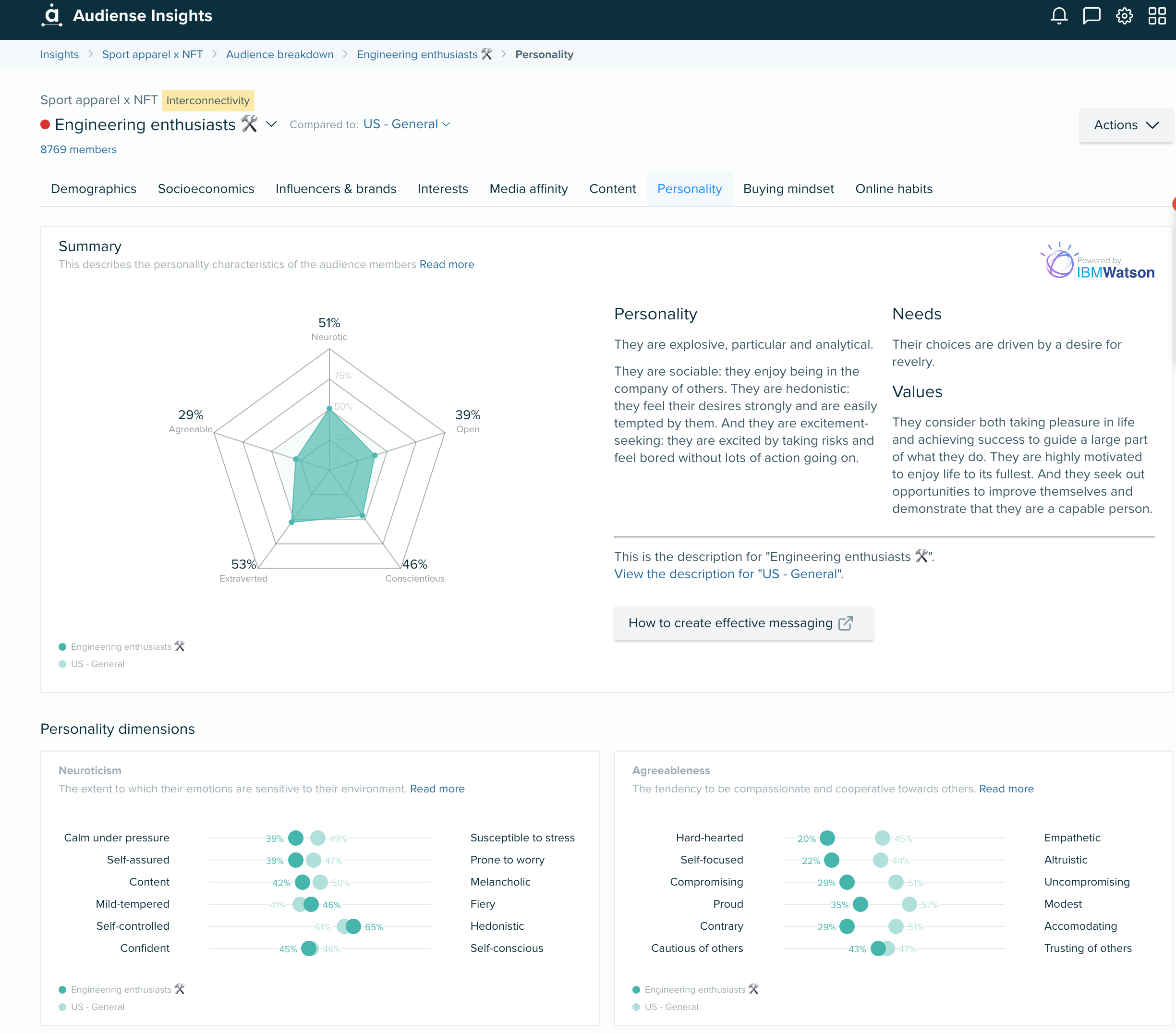Click View the description for US - General link
The width and height of the screenshot is (1176, 1033).
coord(728,574)
